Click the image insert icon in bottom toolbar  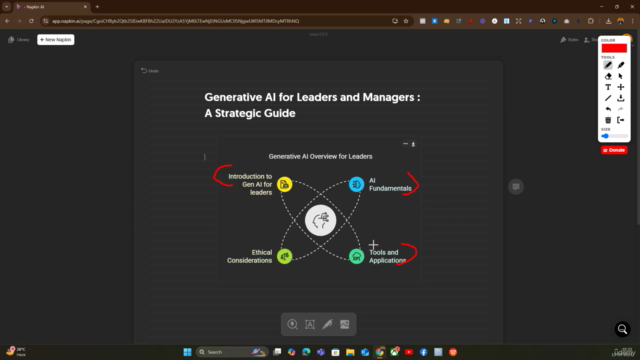click(344, 324)
